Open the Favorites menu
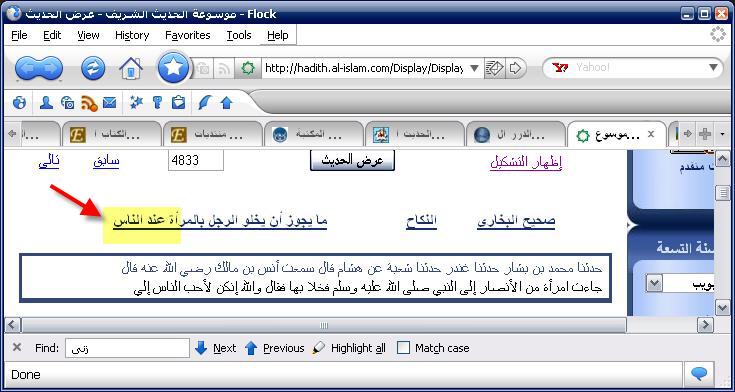This screenshot has width=735, height=392. 188,35
